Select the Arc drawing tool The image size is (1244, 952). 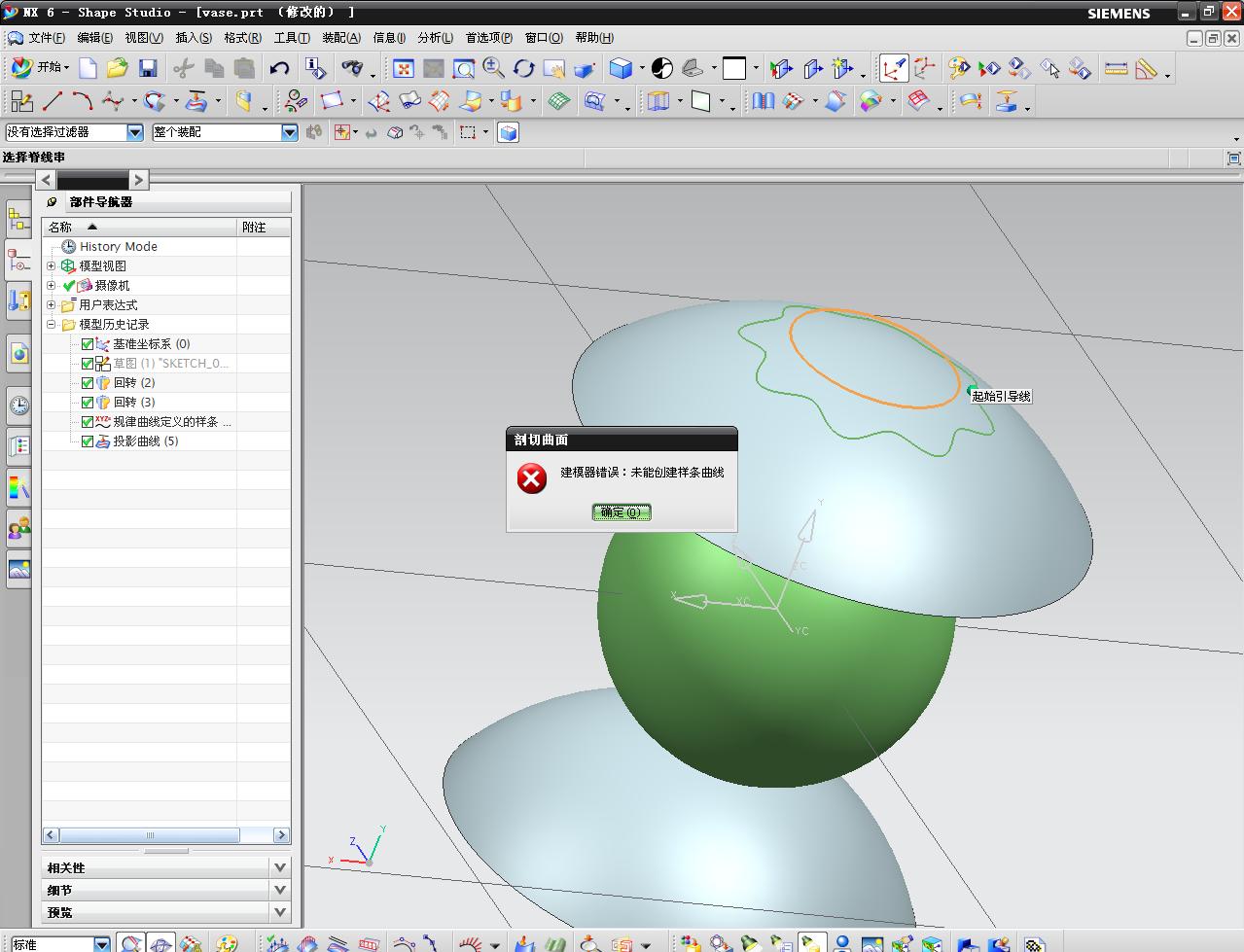(83, 101)
